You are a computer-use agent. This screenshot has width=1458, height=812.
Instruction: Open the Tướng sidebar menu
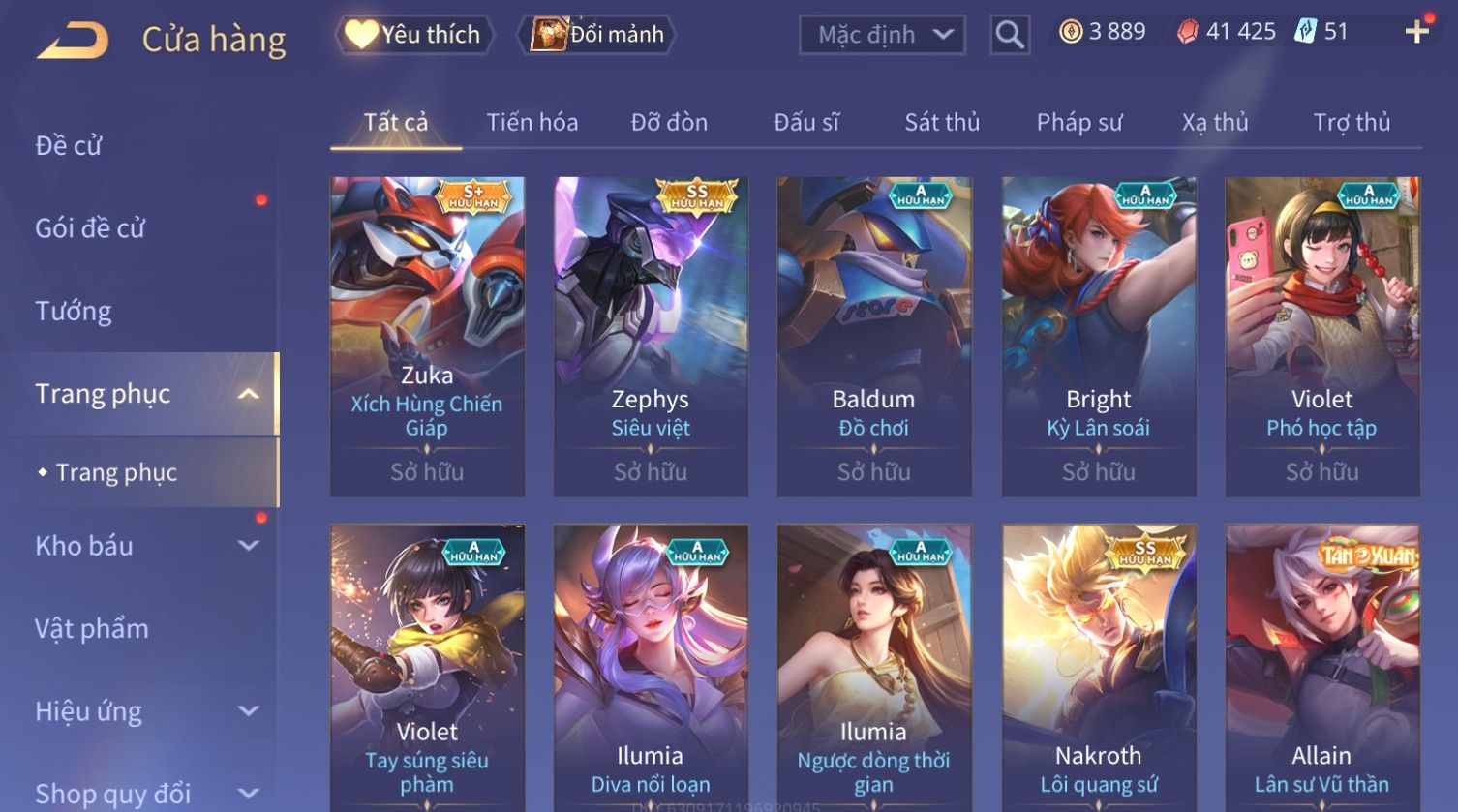point(74,312)
